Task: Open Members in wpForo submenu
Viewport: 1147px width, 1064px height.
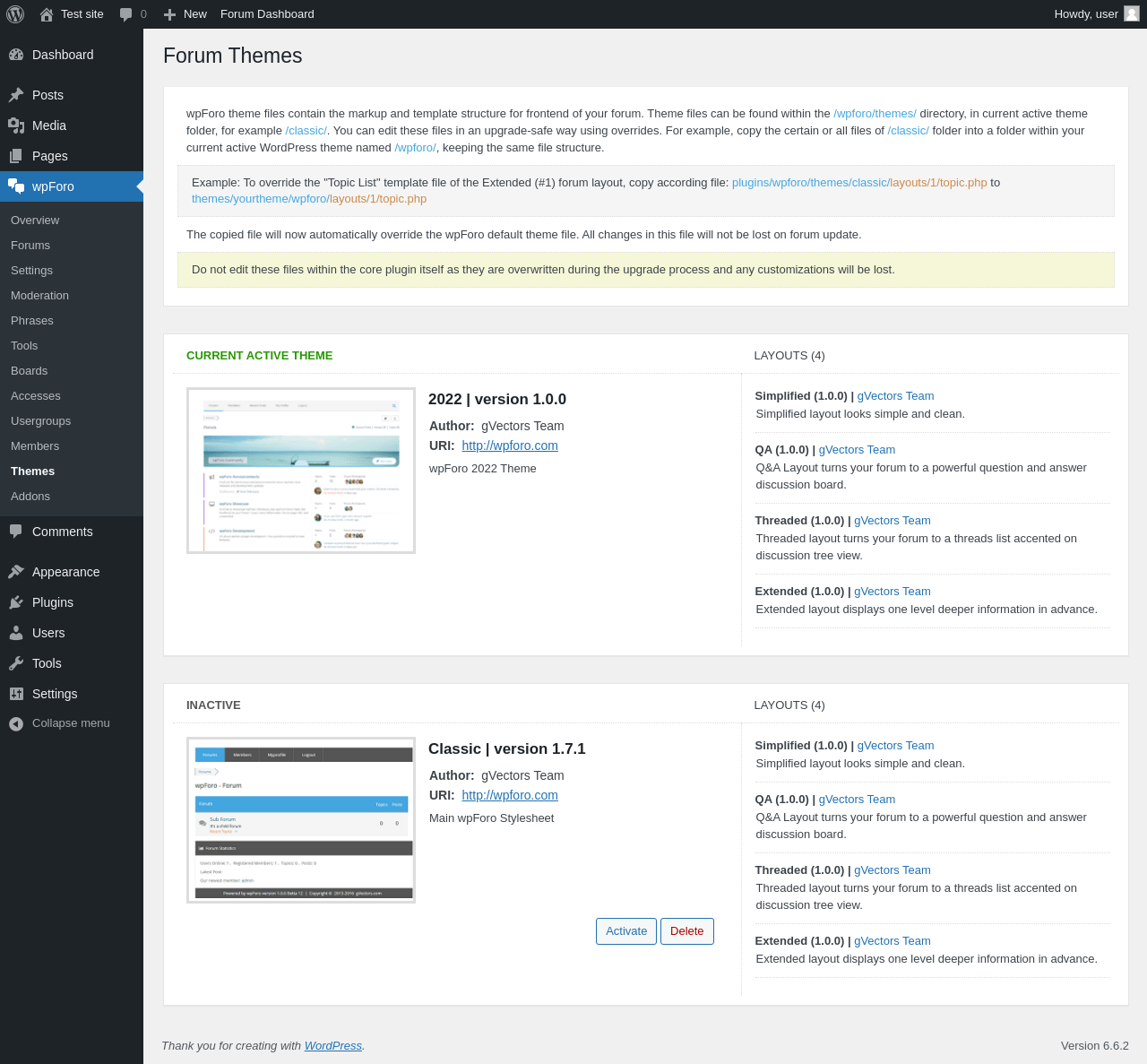Action: coord(35,446)
